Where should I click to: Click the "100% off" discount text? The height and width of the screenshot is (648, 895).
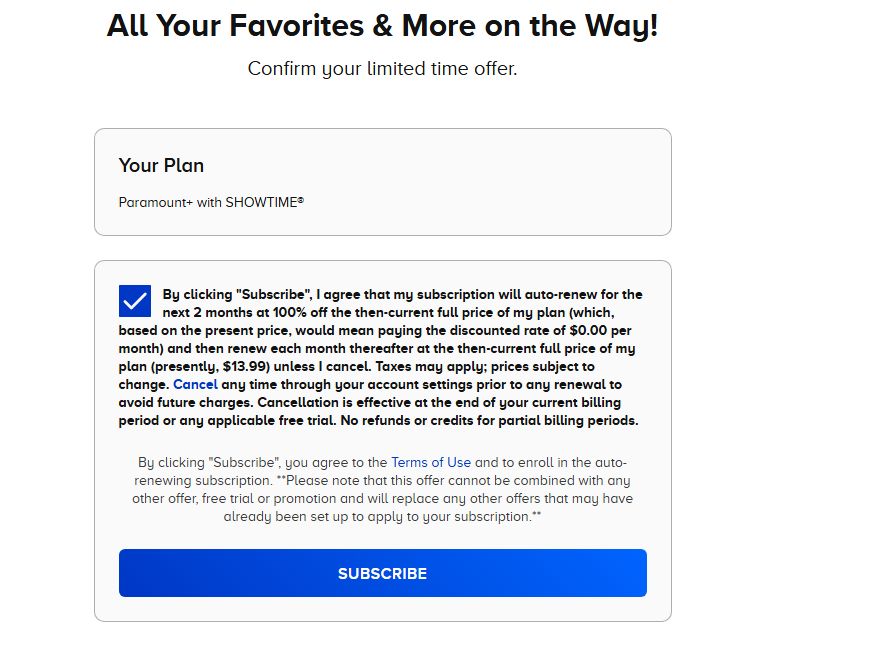[299, 312]
